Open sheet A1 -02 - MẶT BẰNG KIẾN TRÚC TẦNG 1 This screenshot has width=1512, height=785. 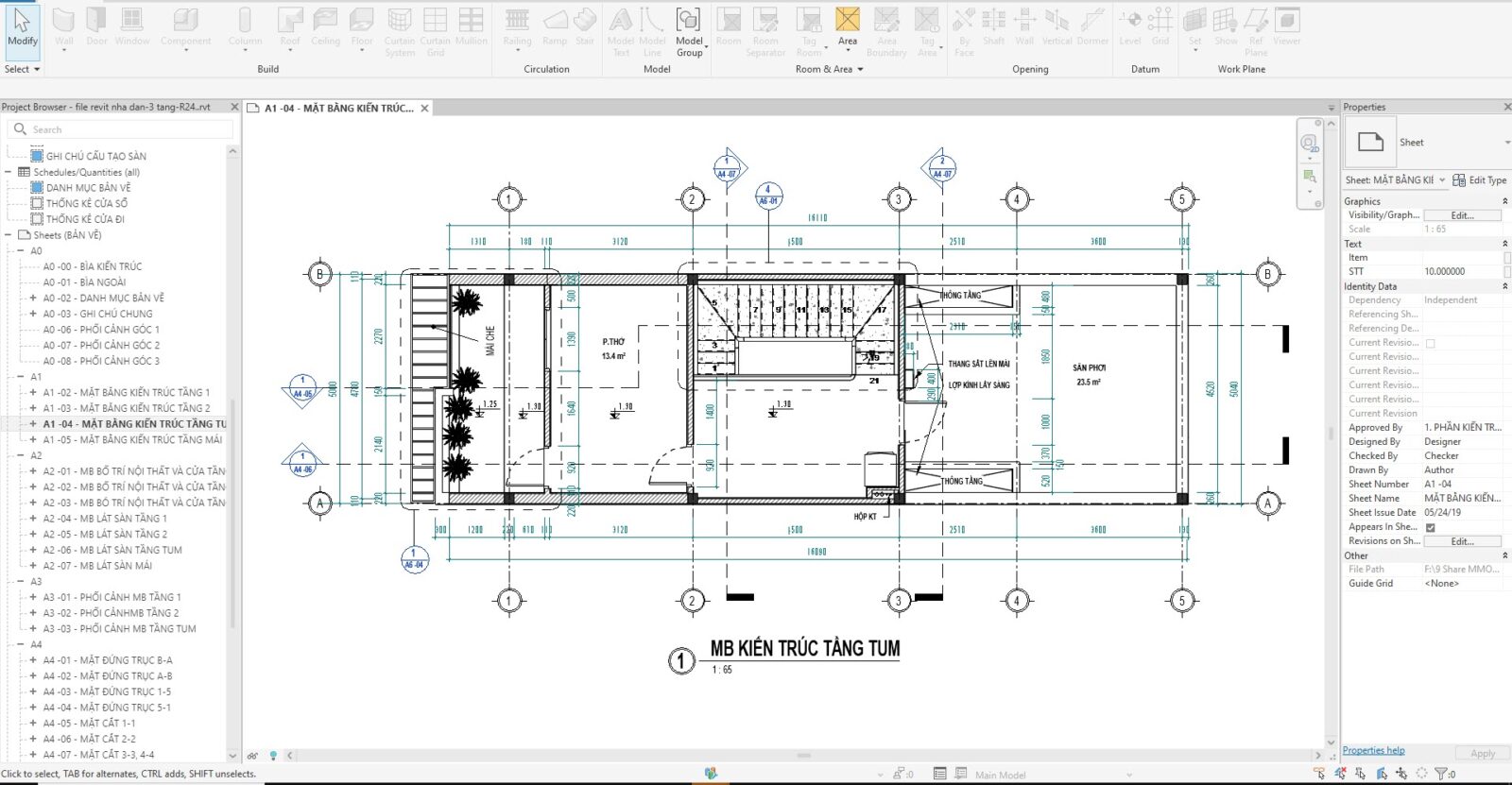pos(126,392)
